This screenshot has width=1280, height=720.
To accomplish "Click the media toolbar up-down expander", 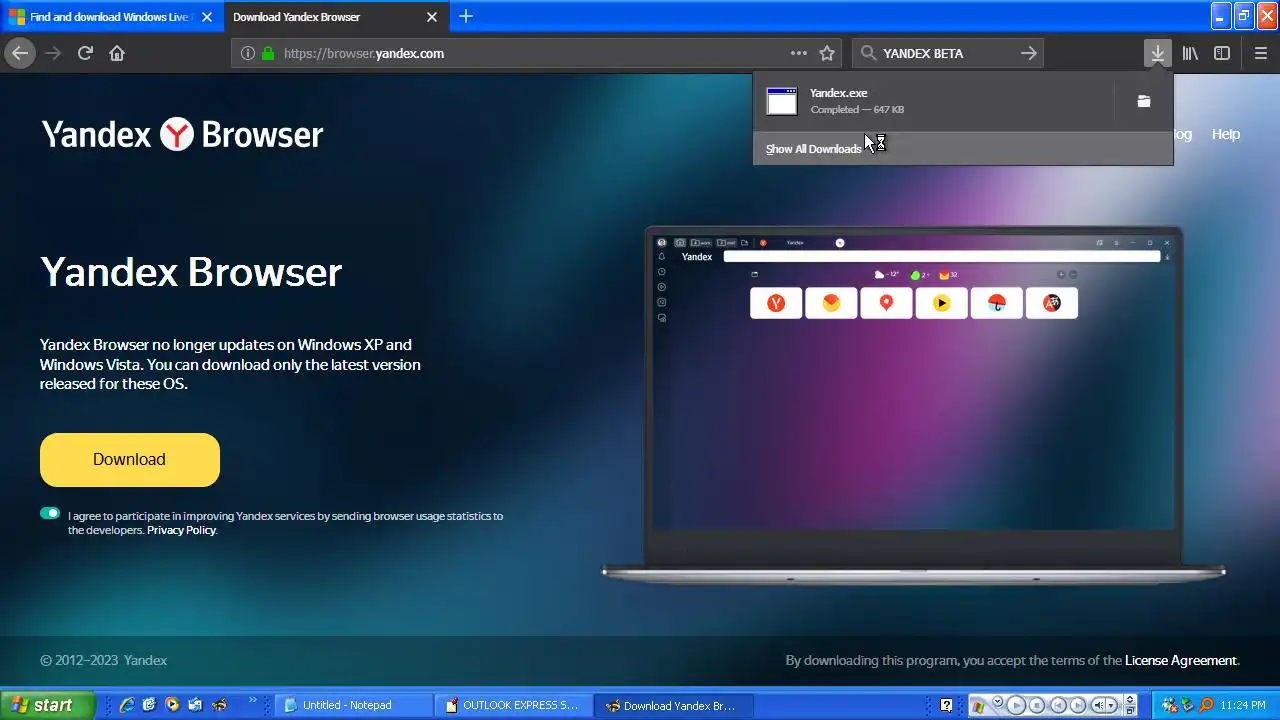I will [x=1130, y=699].
